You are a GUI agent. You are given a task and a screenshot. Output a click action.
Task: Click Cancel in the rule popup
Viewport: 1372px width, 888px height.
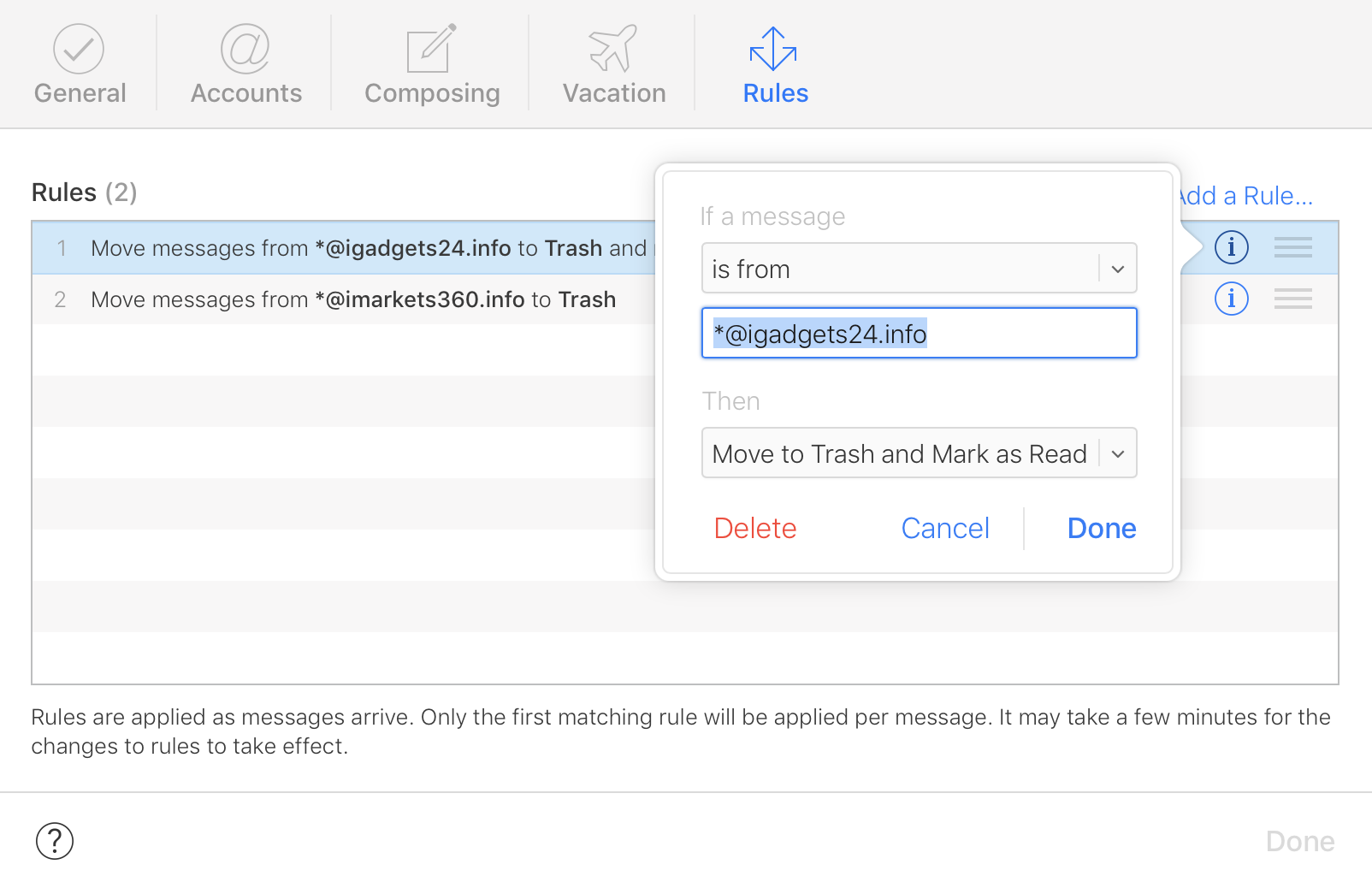[x=945, y=529]
